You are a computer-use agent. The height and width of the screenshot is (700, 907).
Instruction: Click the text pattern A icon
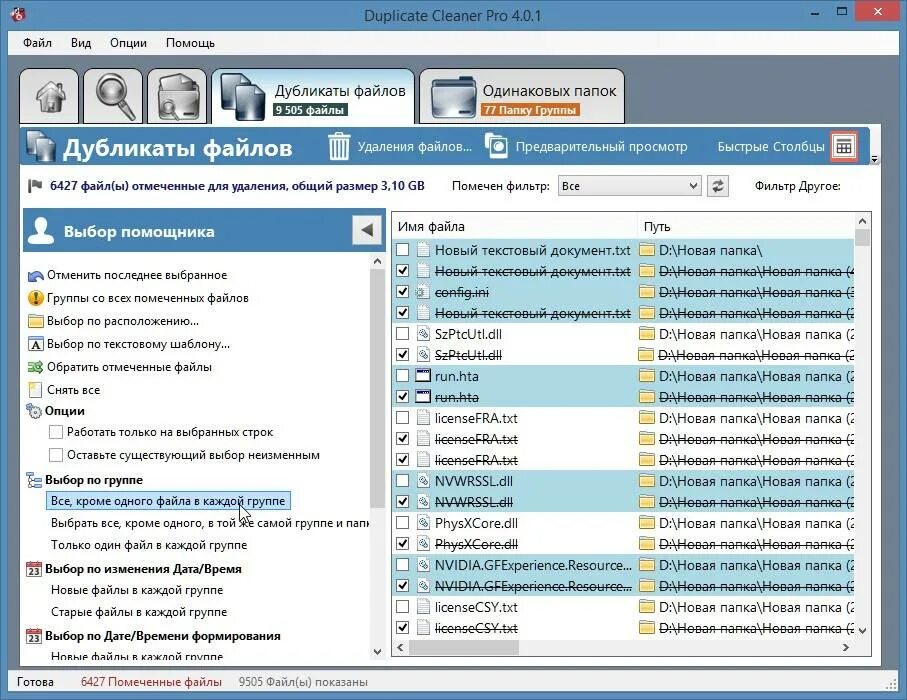pos(35,344)
